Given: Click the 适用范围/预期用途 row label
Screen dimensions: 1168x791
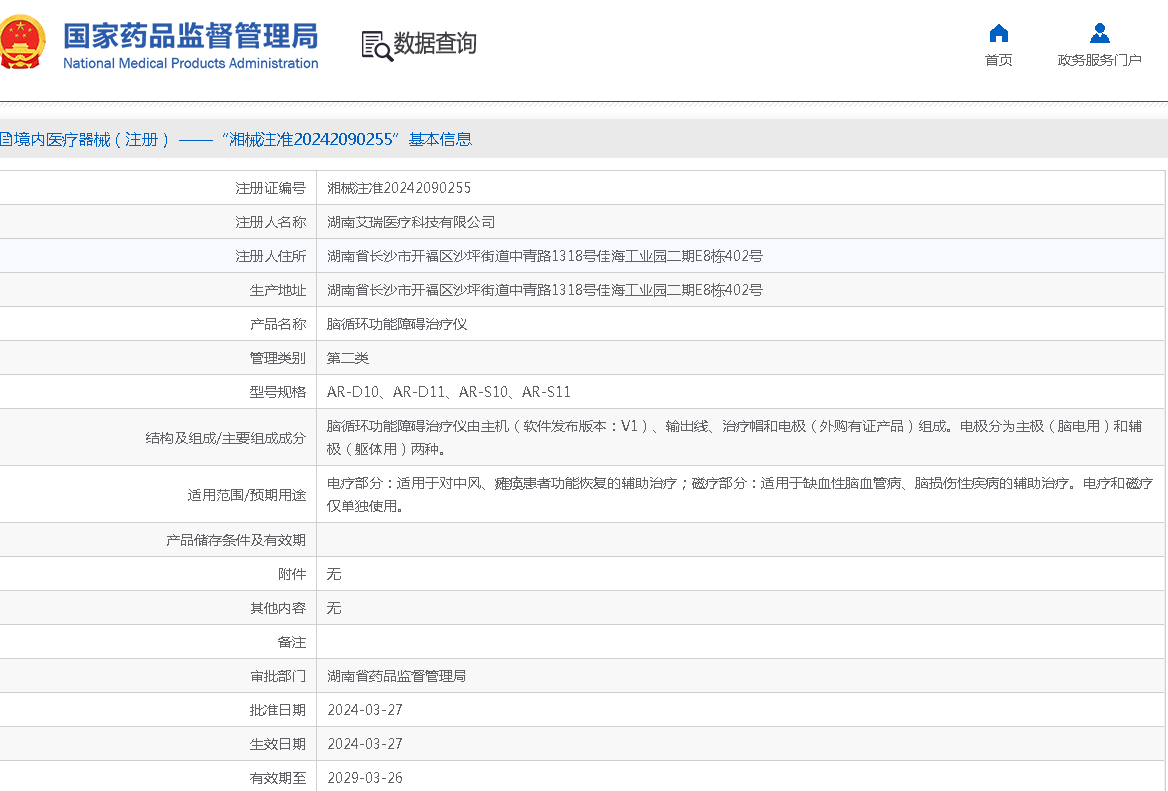Looking at the screenshot, I should pos(246,495).
